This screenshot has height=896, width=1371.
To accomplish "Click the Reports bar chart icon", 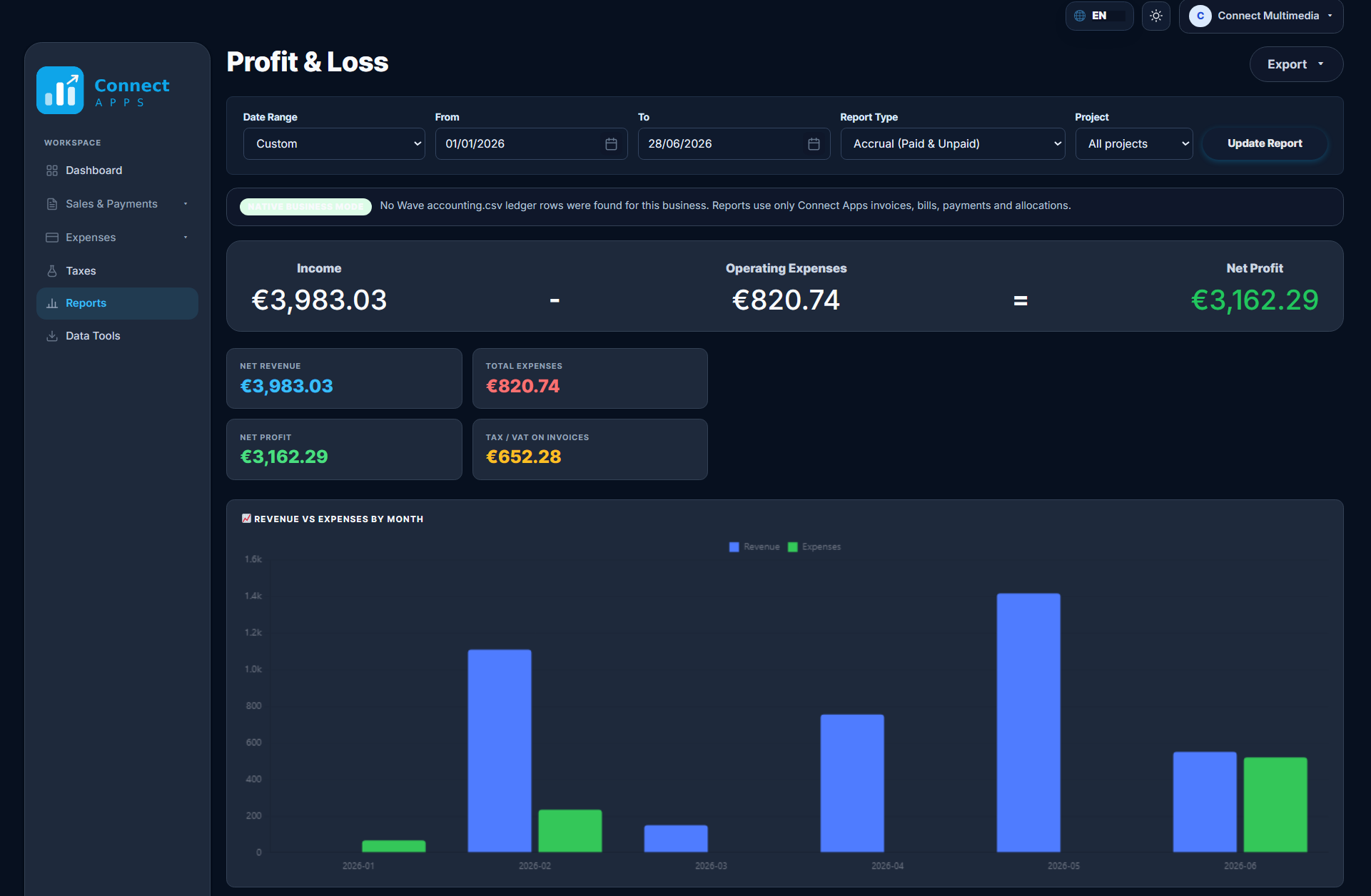I will 52,303.
